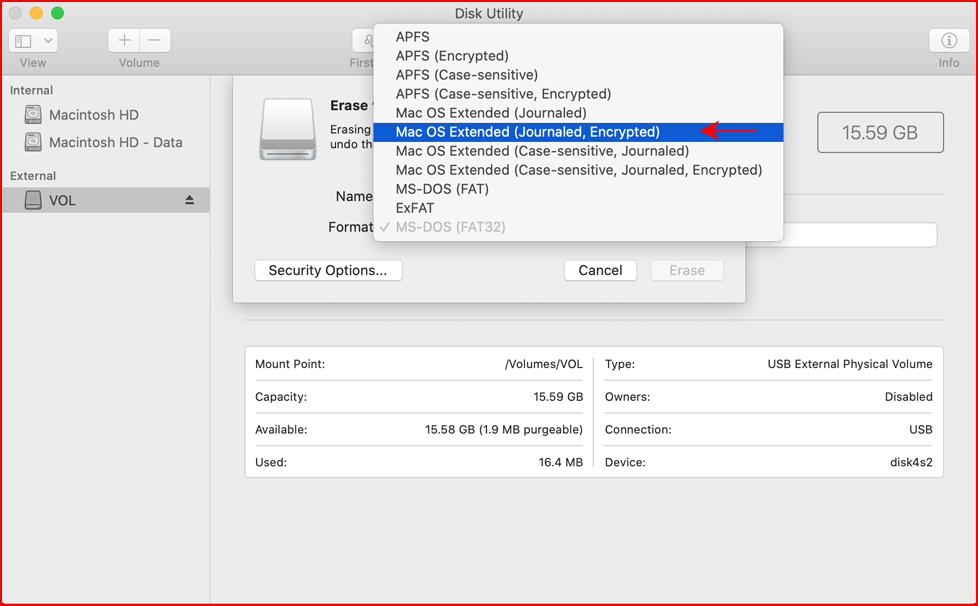Click the External sidebar section header
Screen dimensions: 978x606
tap(32, 176)
